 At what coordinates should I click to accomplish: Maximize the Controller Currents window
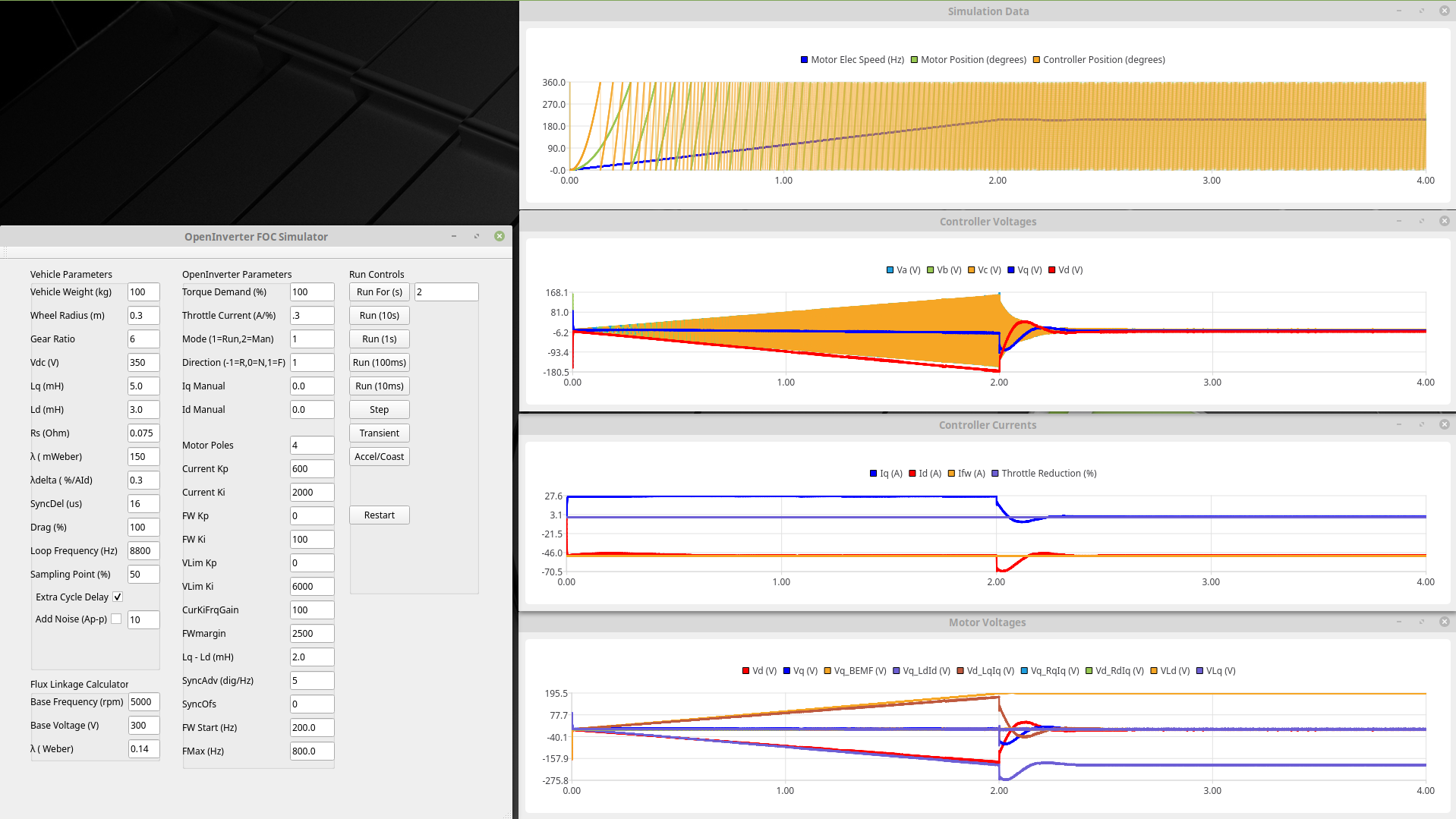pyautogui.click(x=1421, y=424)
